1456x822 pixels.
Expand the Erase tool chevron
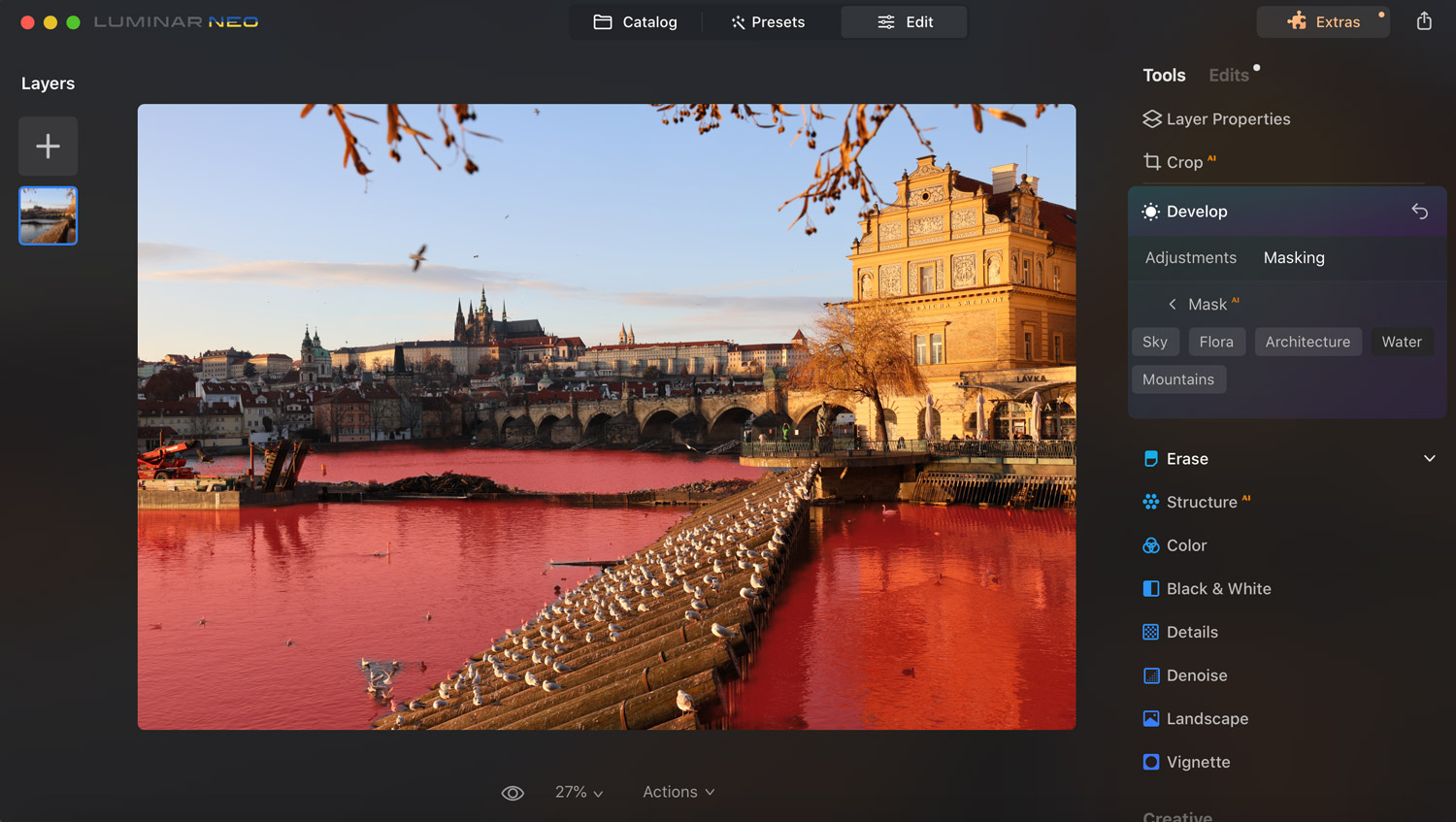tap(1429, 459)
